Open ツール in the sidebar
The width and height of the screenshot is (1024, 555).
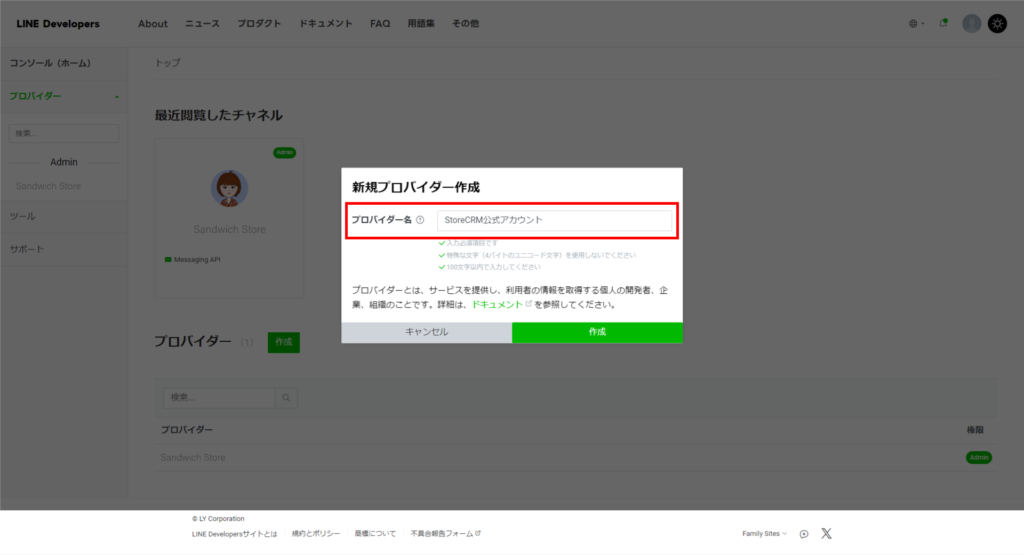tap(23, 216)
